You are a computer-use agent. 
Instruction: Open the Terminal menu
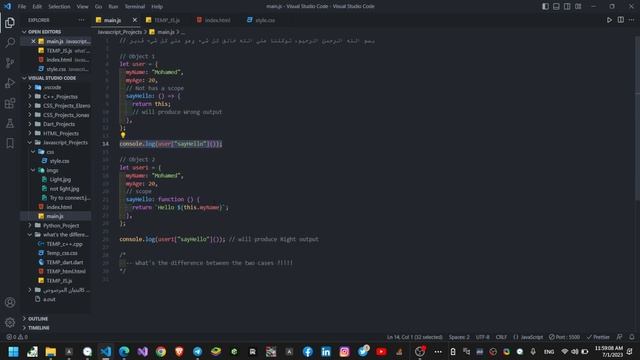pyautogui.click(x=135, y=7)
